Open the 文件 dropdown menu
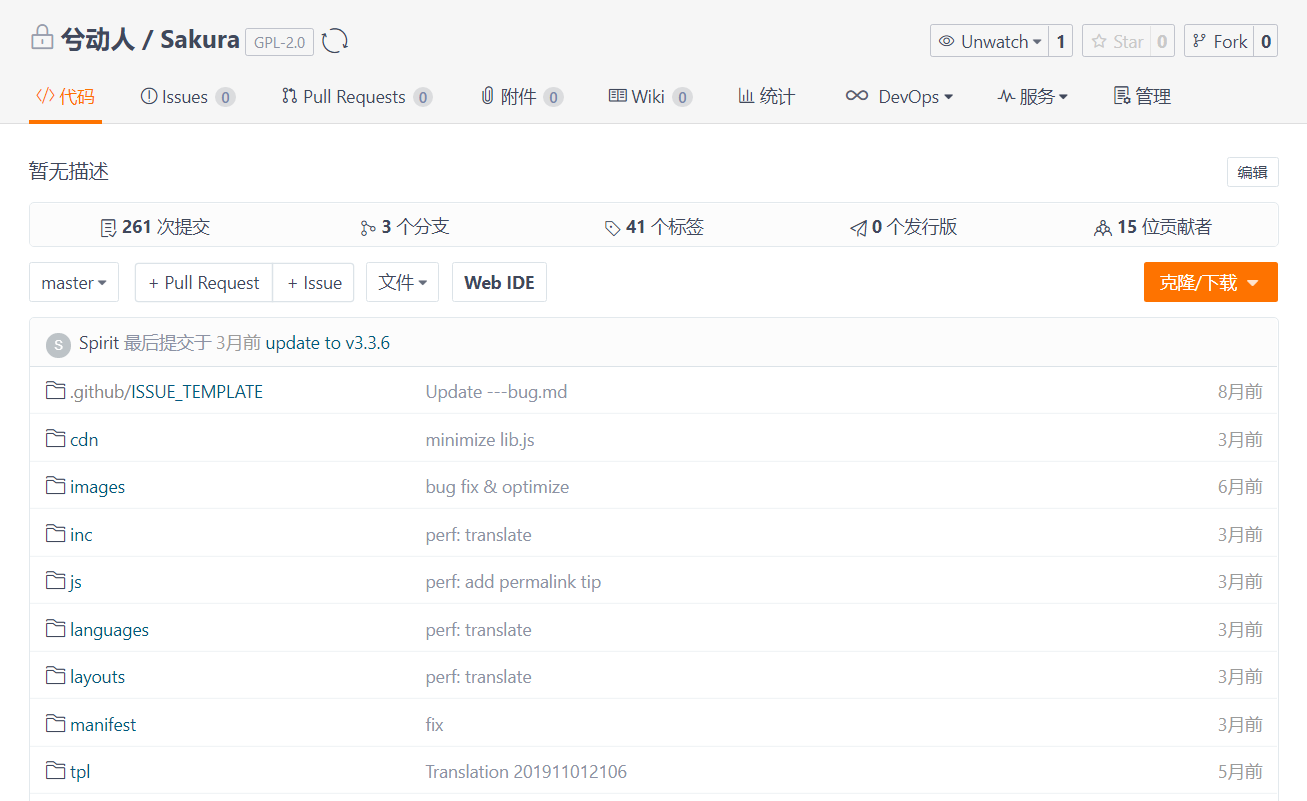Viewport: 1307px width, 801px height. pyautogui.click(x=402, y=283)
